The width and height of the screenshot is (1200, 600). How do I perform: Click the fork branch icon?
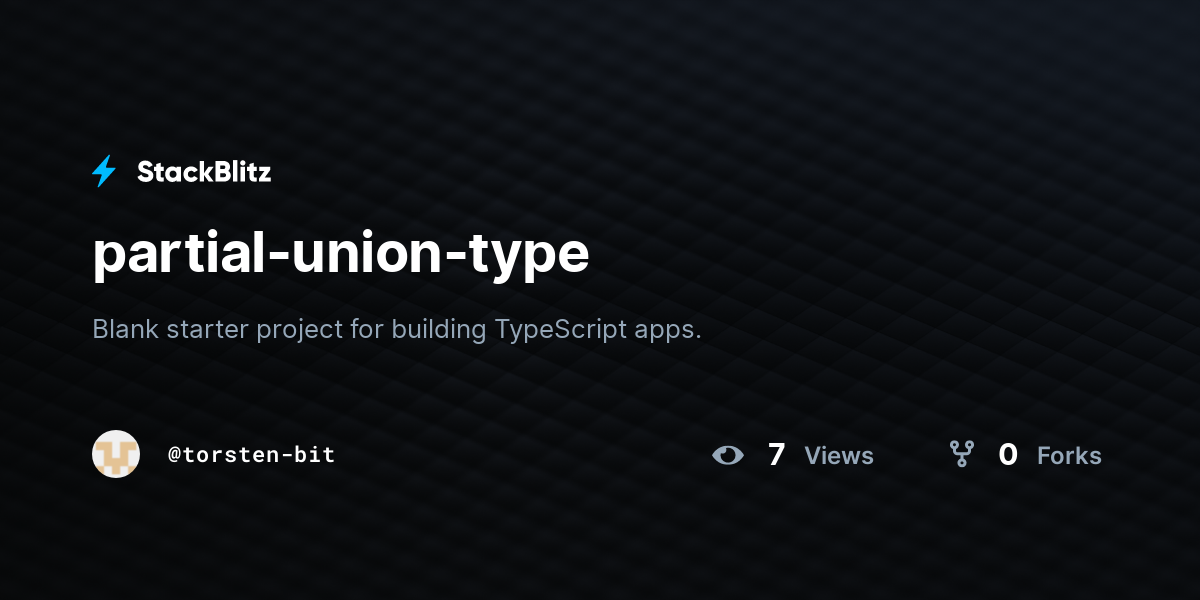point(962,455)
